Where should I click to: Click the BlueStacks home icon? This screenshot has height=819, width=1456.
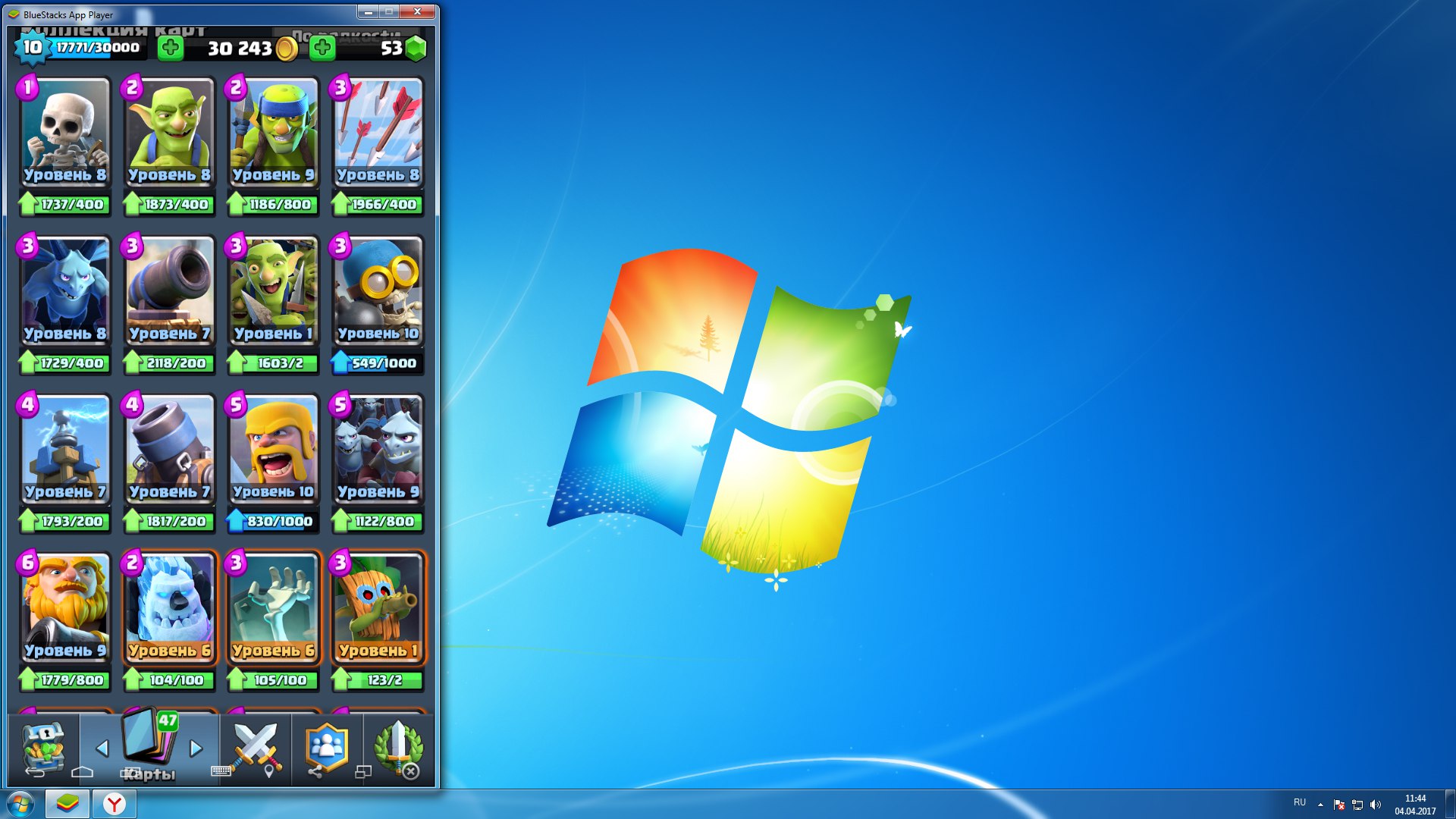[x=82, y=772]
